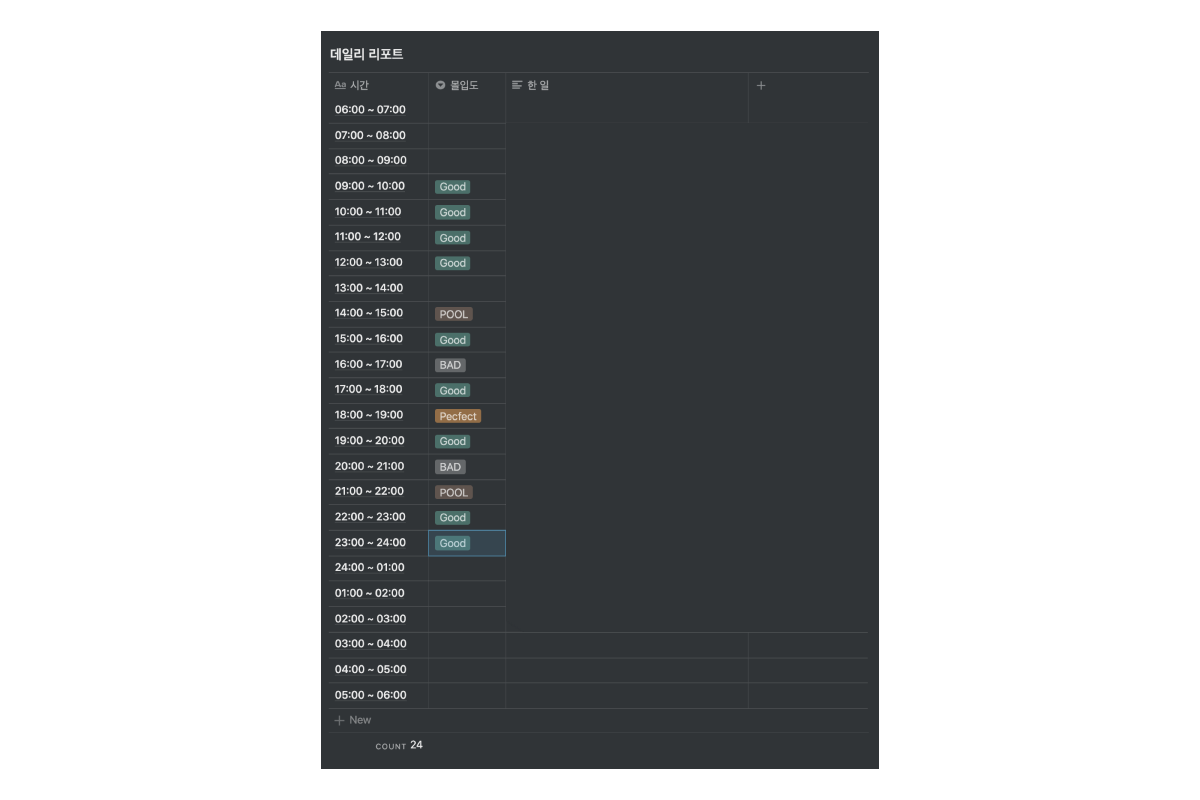This screenshot has height=800, width=1200.
Task: Open the COUNT 24 calculation menu
Action: [x=399, y=745]
